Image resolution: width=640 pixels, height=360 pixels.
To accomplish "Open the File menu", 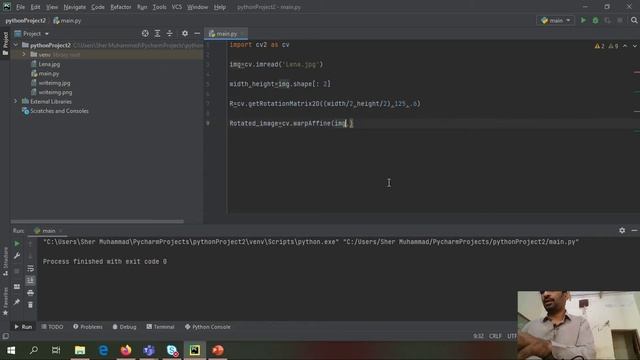I will pyautogui.click(x=20, y=7).
